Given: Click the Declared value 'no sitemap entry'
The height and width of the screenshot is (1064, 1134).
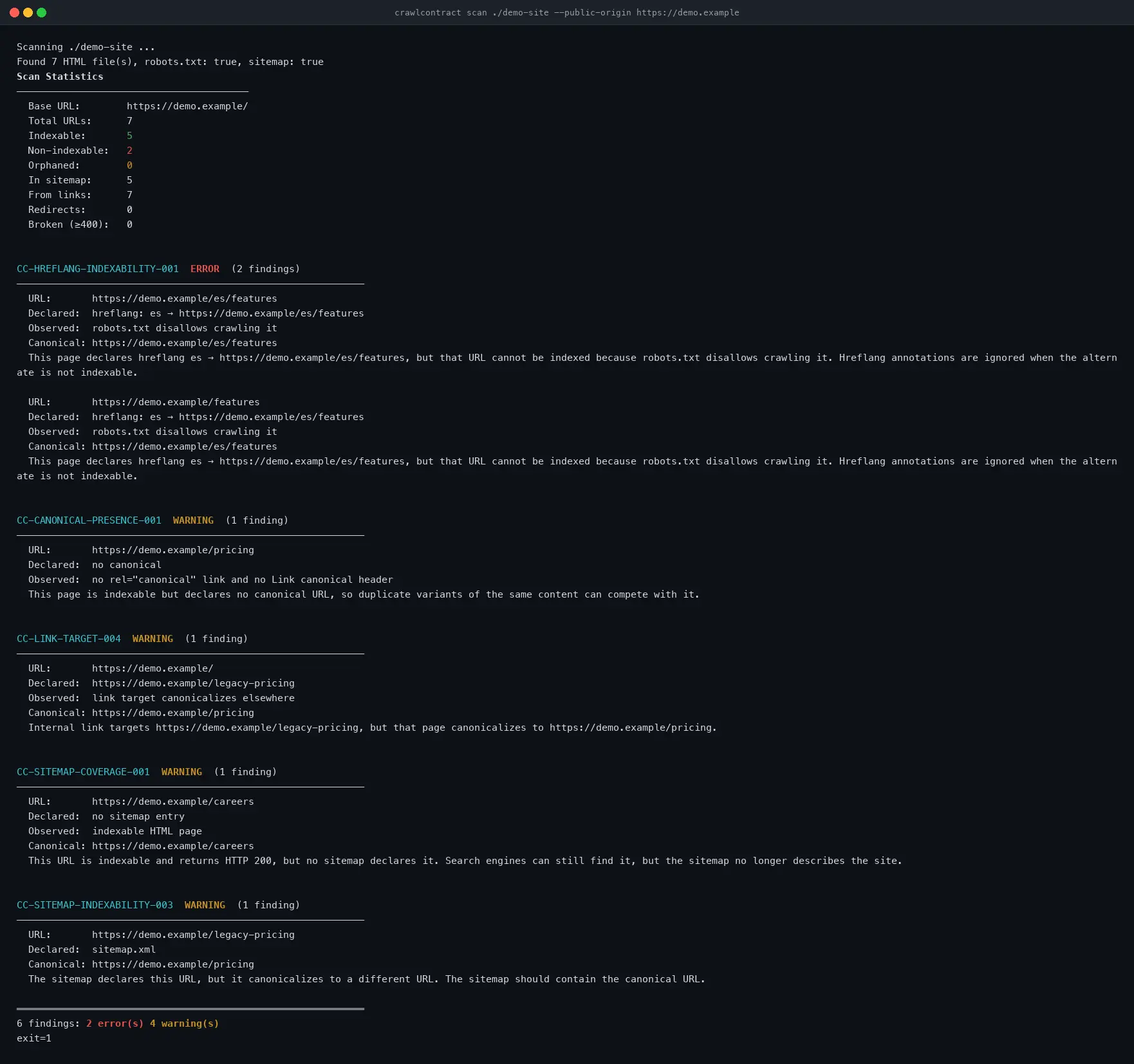Looking at the screenshot, I should pos(138,816).
